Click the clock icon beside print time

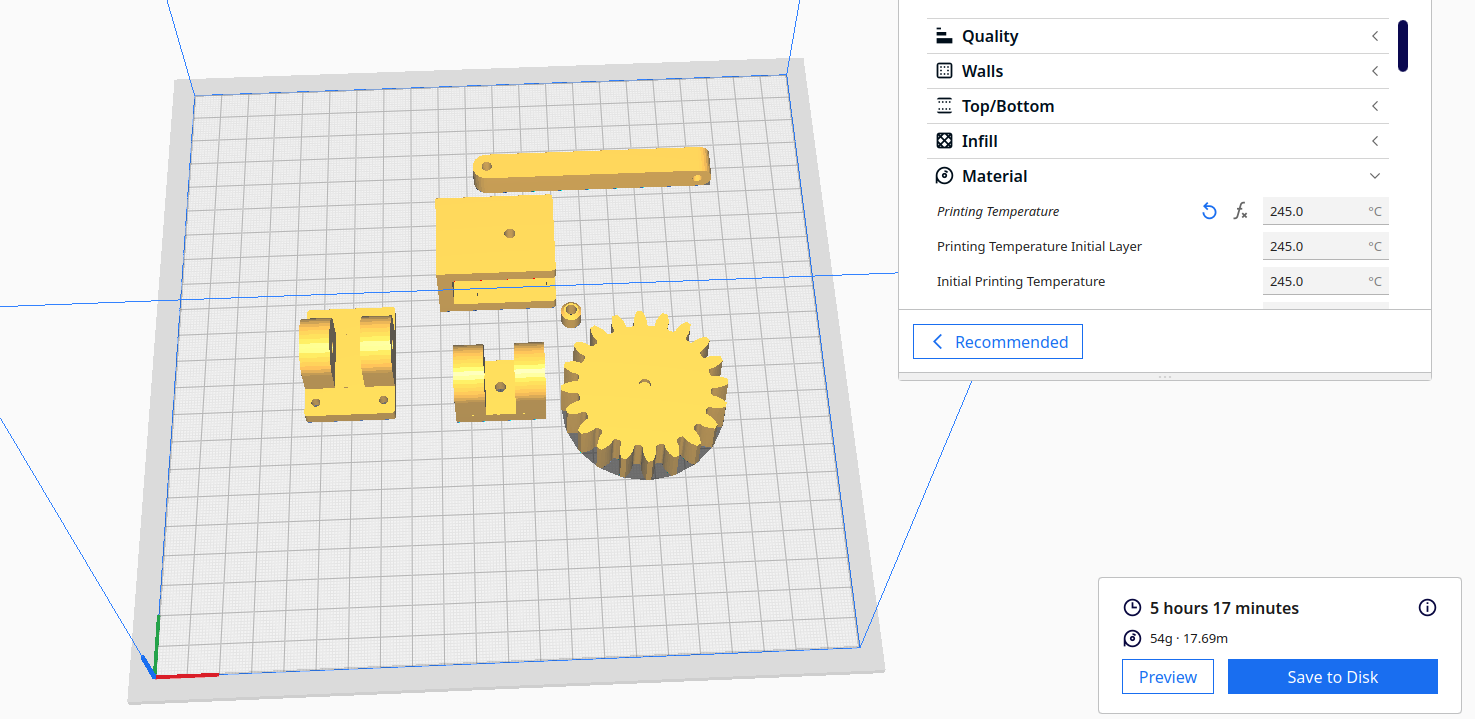pos(1132,608)
